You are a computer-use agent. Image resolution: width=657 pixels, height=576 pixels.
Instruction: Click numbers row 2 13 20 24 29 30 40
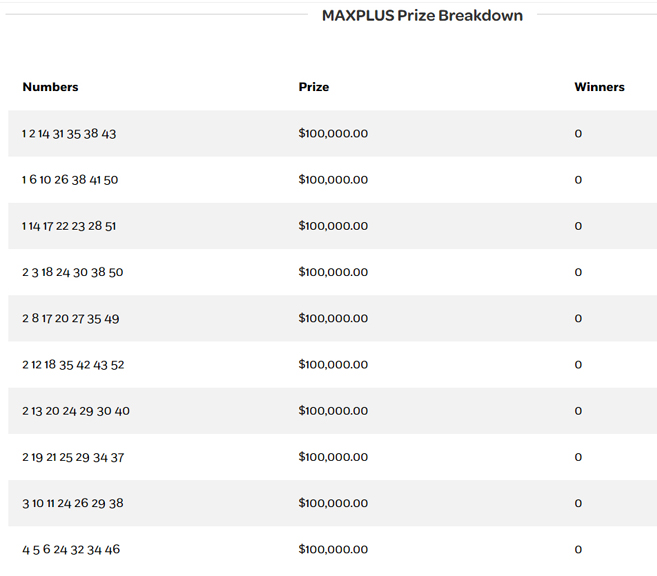[76, 411]
